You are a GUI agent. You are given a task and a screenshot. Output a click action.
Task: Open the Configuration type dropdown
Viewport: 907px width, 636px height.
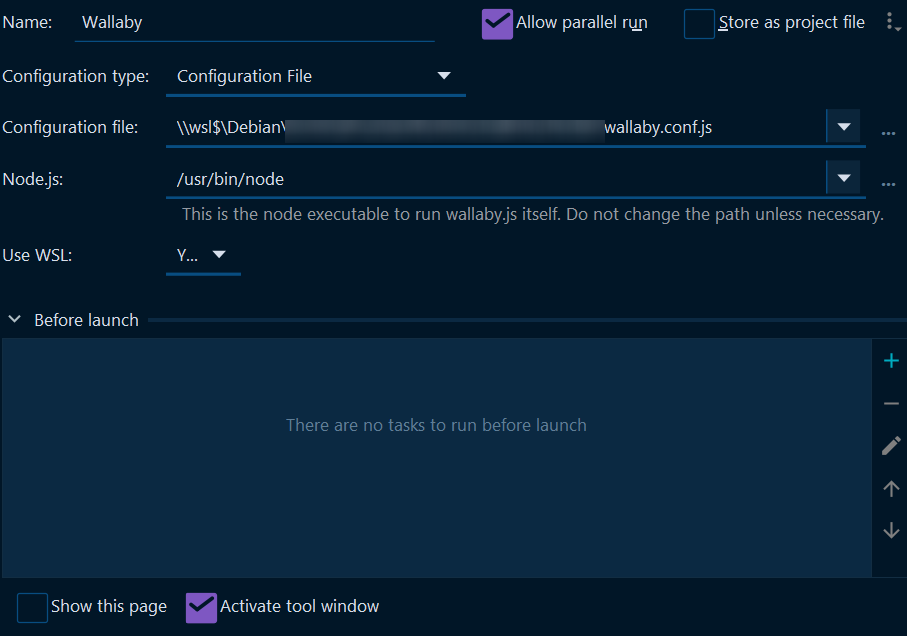coord(444,75)
